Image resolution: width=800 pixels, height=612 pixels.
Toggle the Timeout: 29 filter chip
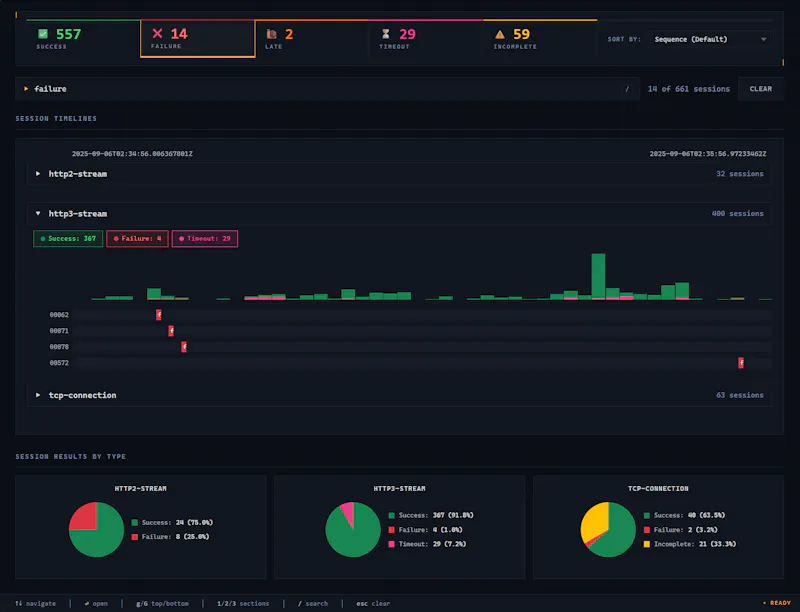[x=205, y=239]
